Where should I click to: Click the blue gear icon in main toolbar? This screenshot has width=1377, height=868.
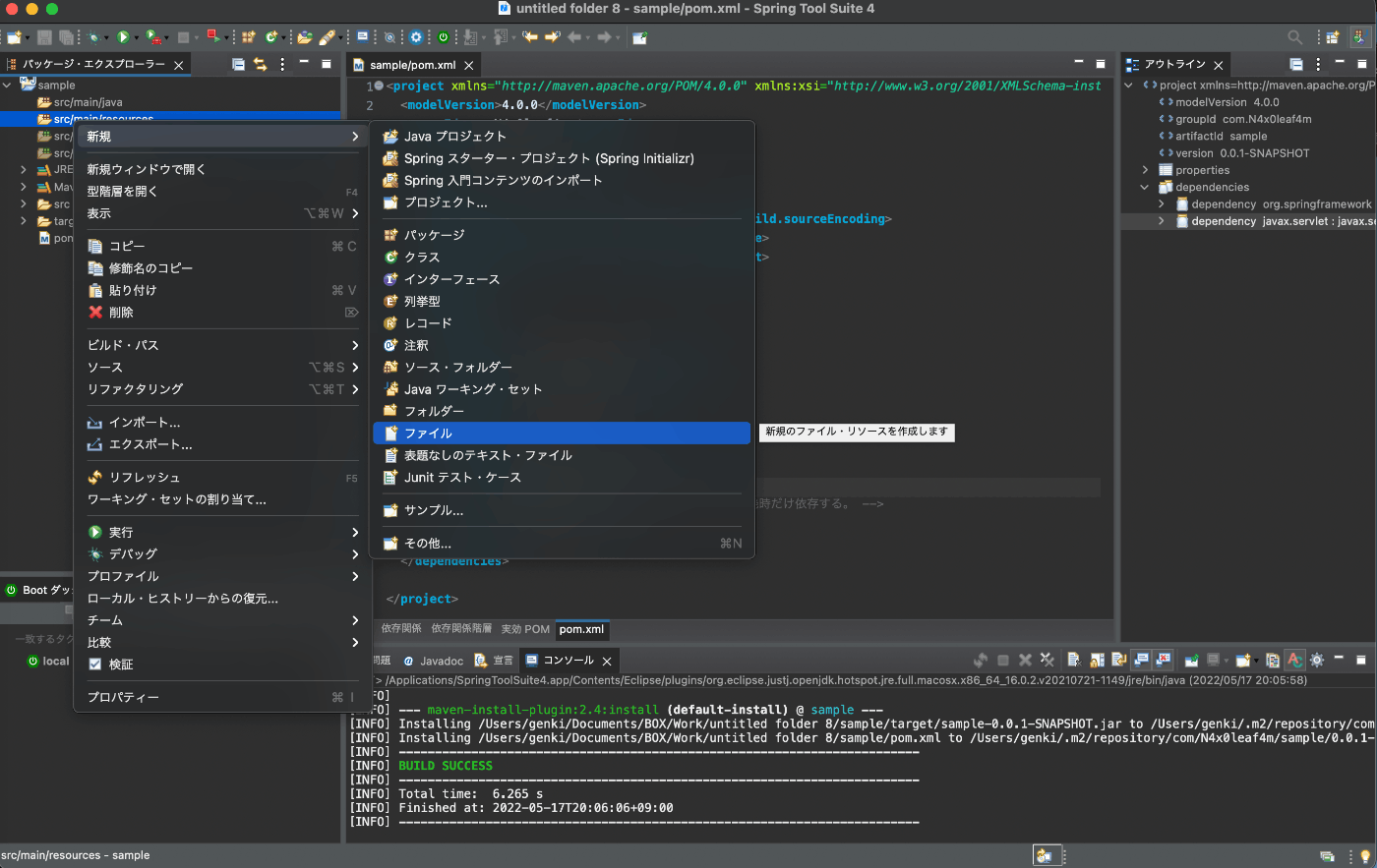pyautogui.click(x=416, y=37)
